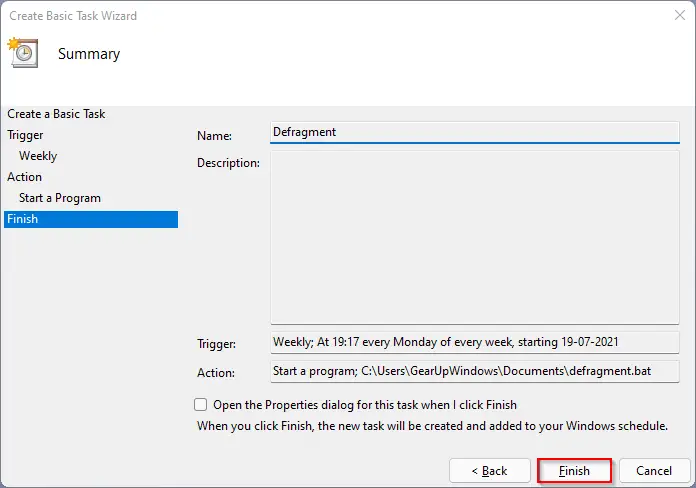Click the Name field containing Defragment
The width and height of the screenshot is (696, 488).
click(x=475, y=132)
